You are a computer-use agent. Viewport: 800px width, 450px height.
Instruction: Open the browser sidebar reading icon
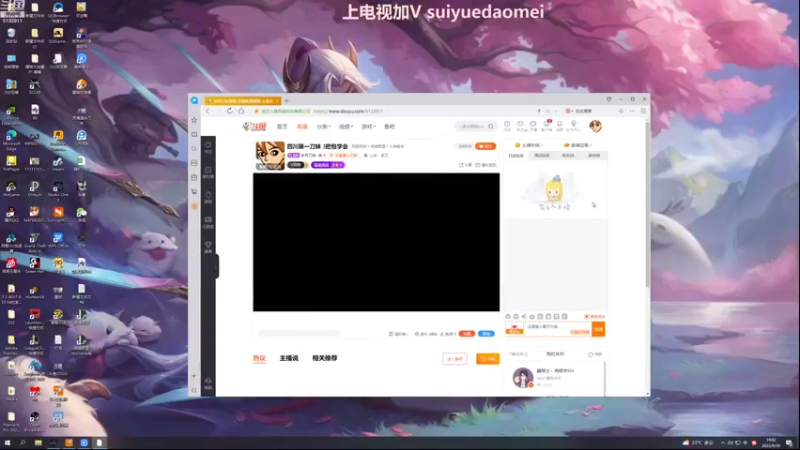(x=194, y=134)
